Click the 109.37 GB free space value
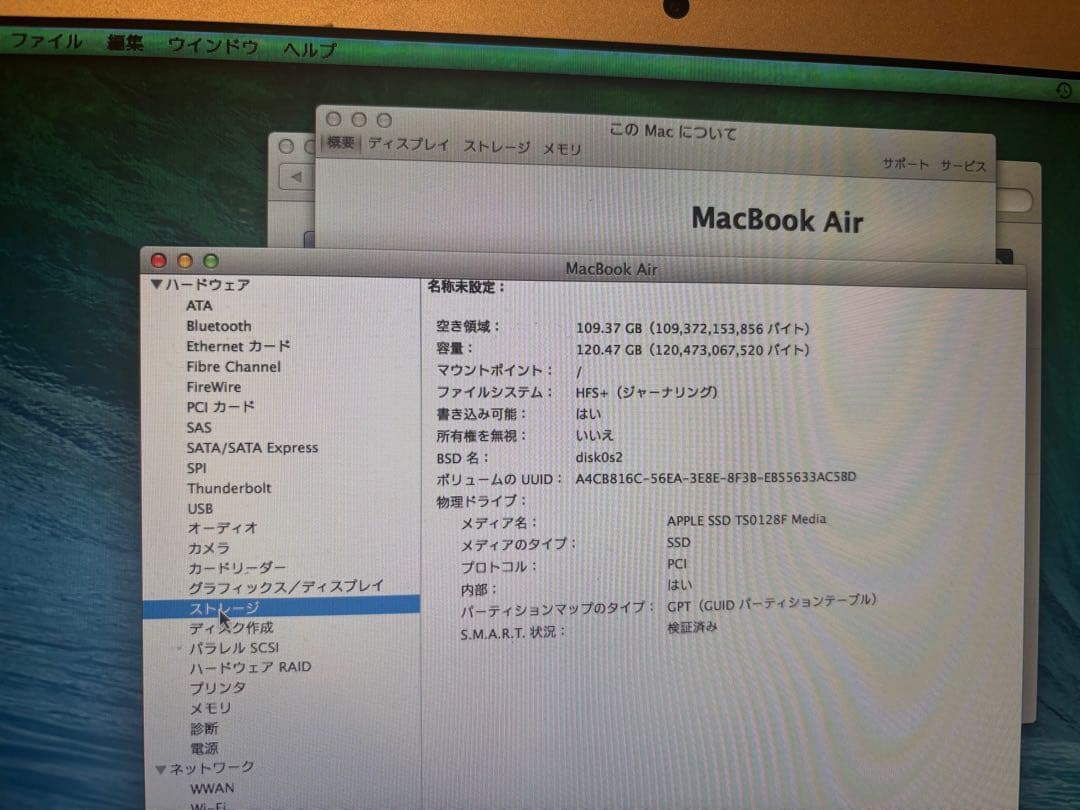Image resolution: width=1080 pixels, height=810 pixels. click(x=692, y=329)
